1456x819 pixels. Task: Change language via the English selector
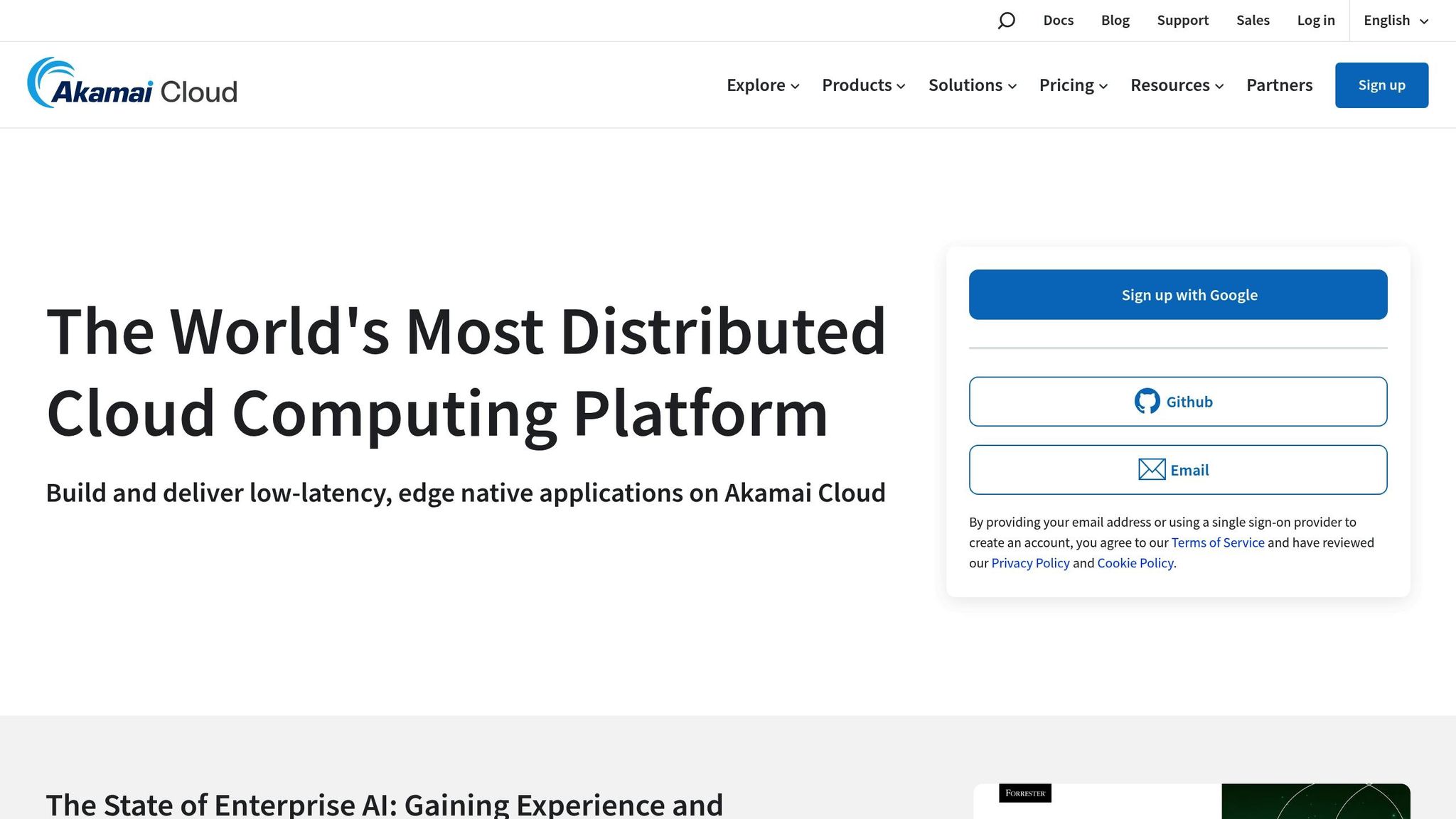pyautogui.click(x=1387, y=20)
